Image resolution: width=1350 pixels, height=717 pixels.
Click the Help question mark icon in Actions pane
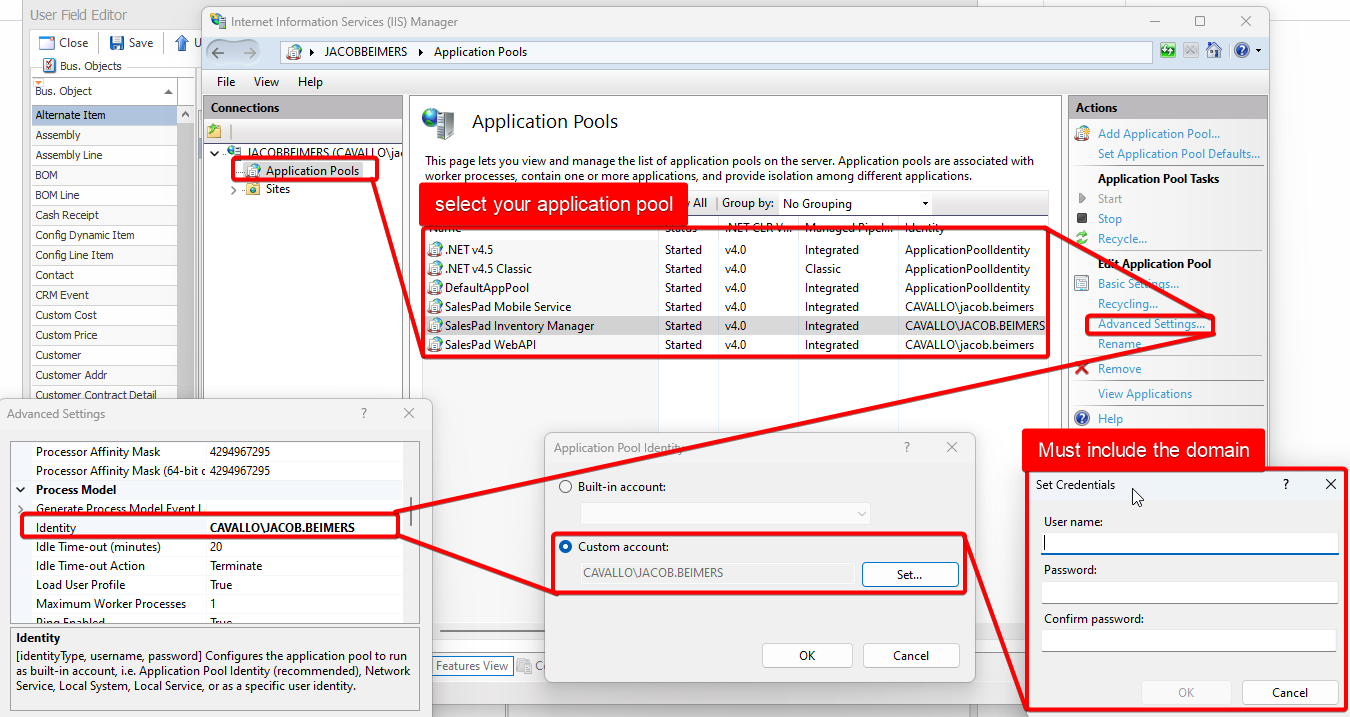pyautogui.click(x=1082, y=419)
